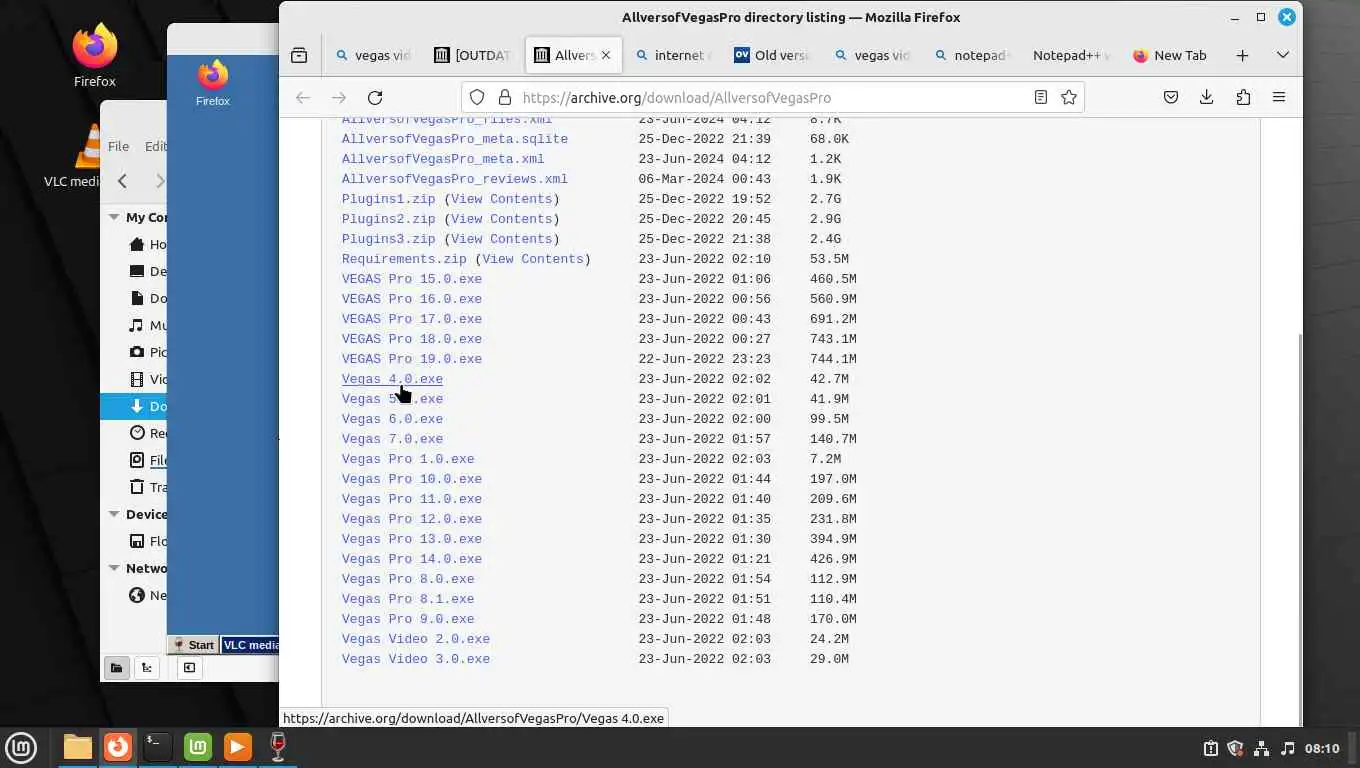This screenshot has width=1360, height=768.
Task: Go forward in Firefox history
Action: pos(339,97)
